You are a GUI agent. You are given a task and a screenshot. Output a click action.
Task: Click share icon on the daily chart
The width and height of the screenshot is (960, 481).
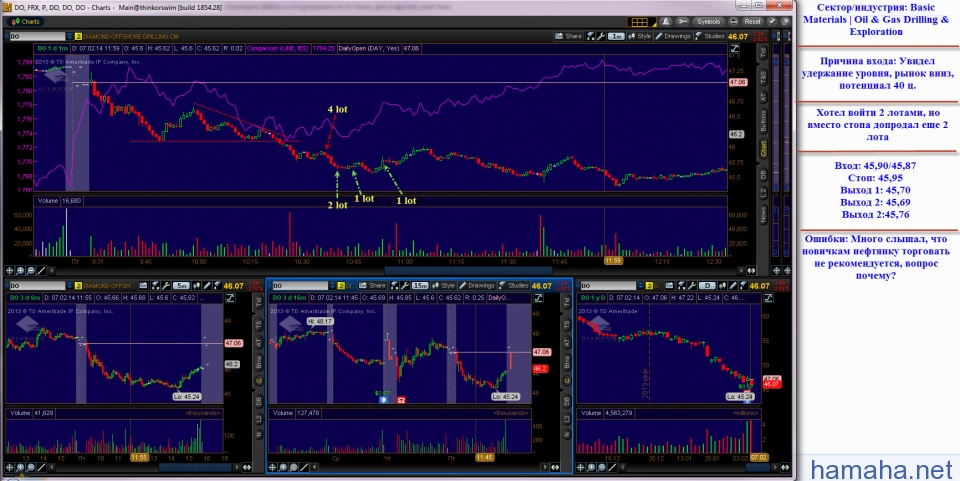coord(670,286)
